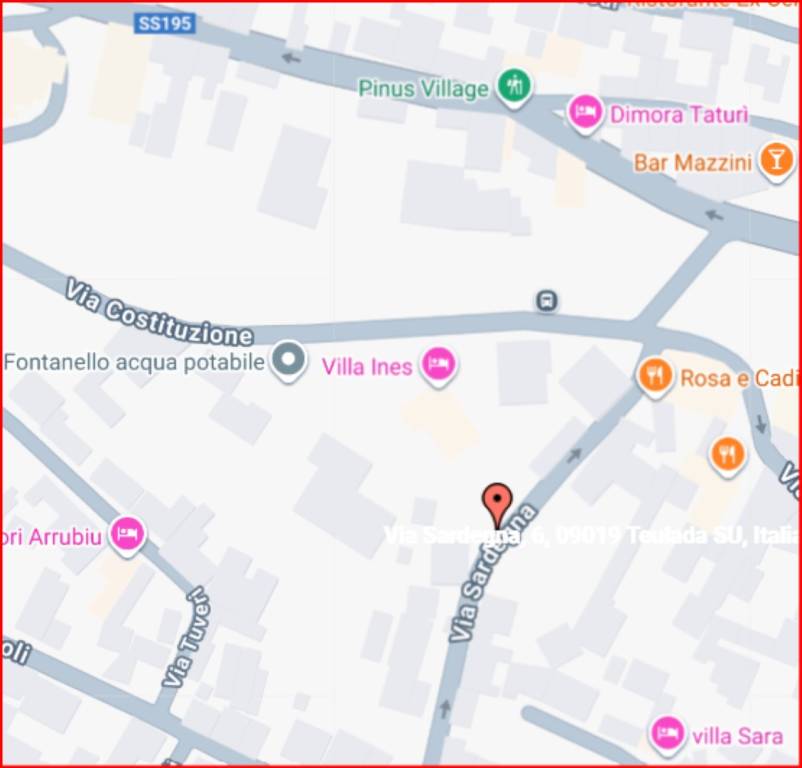Select the Fontanello acqua potabile marker

288,361
